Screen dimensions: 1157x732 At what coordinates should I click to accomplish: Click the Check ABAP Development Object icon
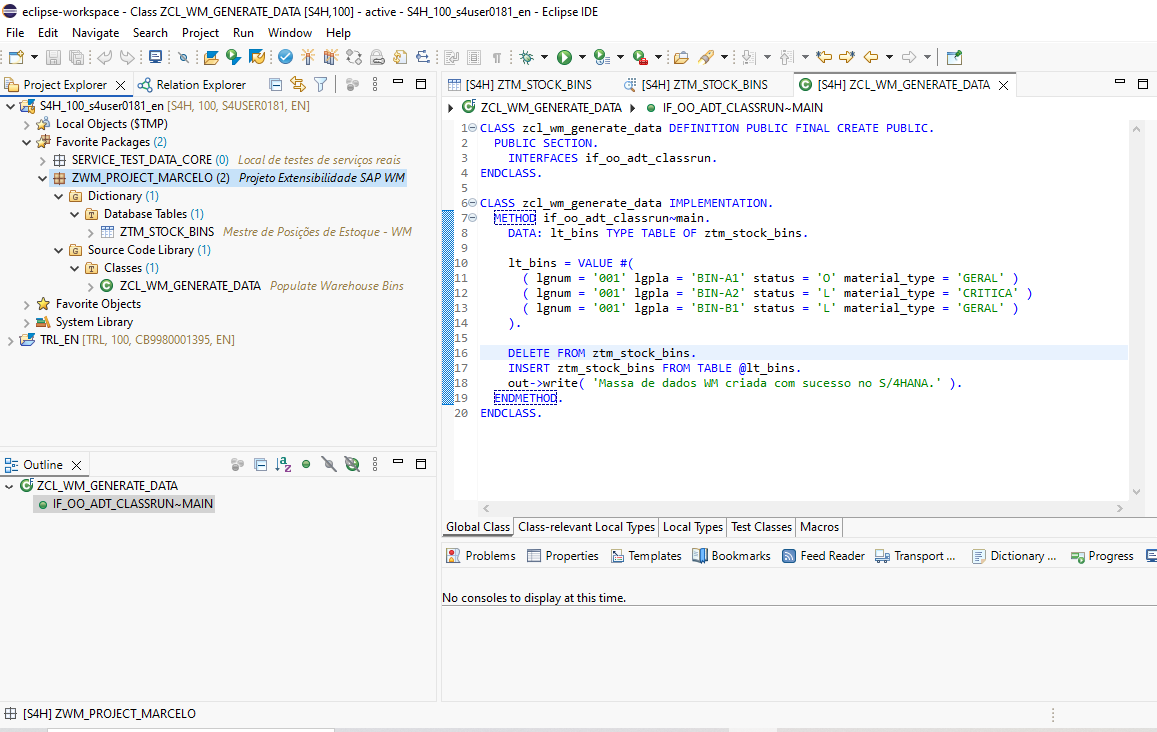coord(285,57)
